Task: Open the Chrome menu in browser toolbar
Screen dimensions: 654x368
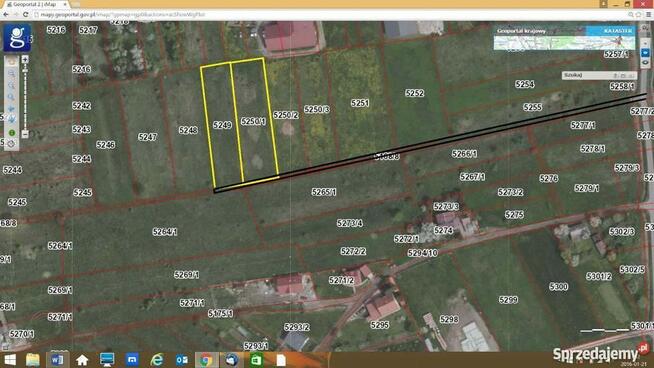Action: click(x=648, y=15)
